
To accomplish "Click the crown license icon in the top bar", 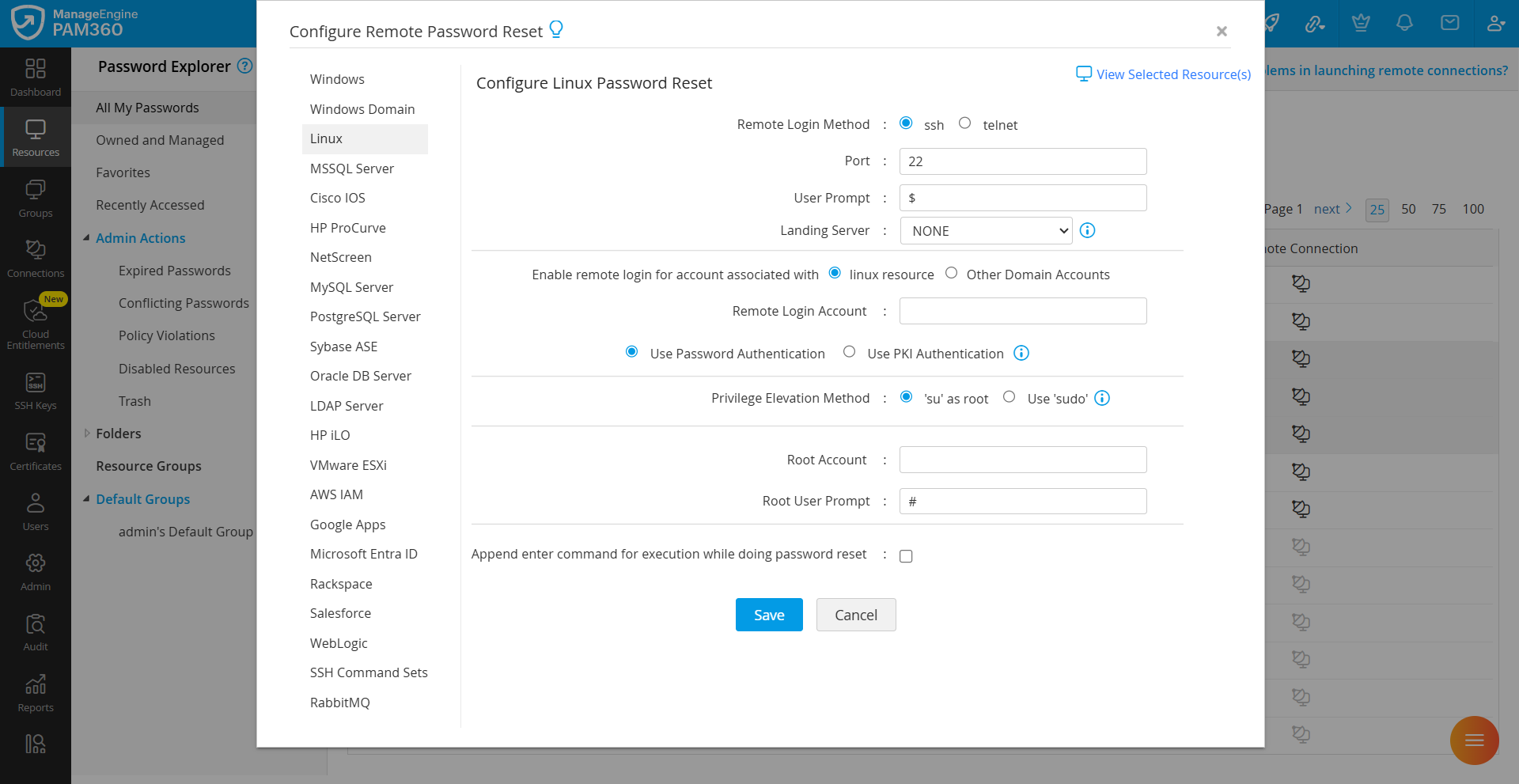I will point(1359,23).
